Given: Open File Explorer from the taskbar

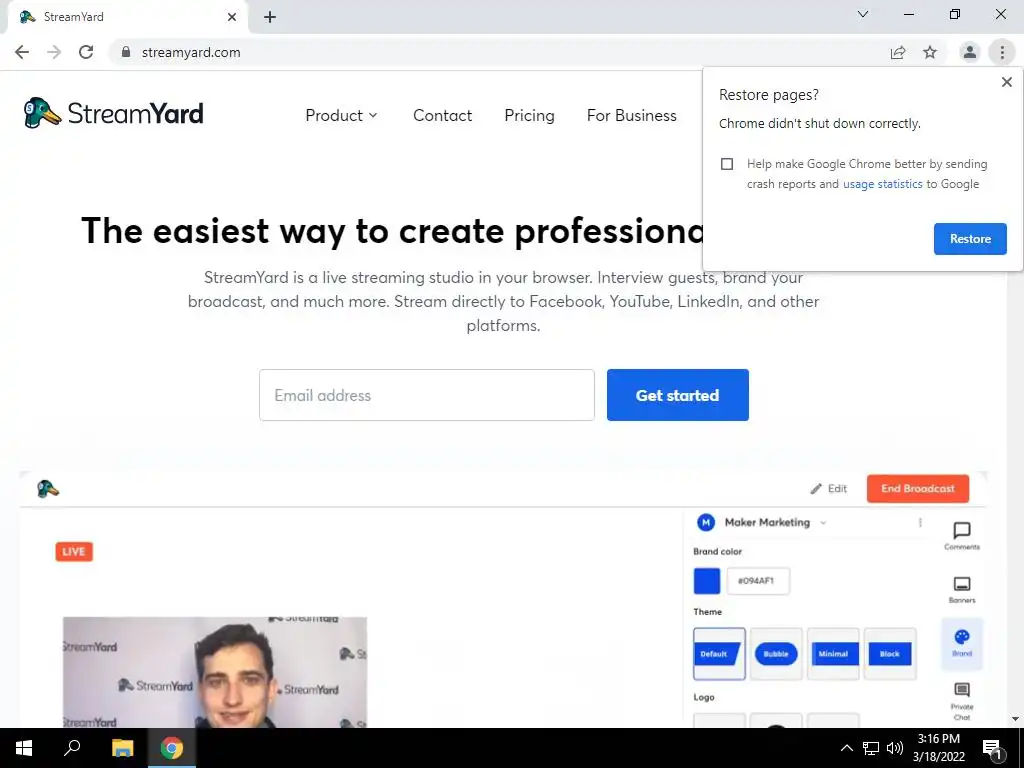Looking at the screenshot, I should [x=122, y=748].
